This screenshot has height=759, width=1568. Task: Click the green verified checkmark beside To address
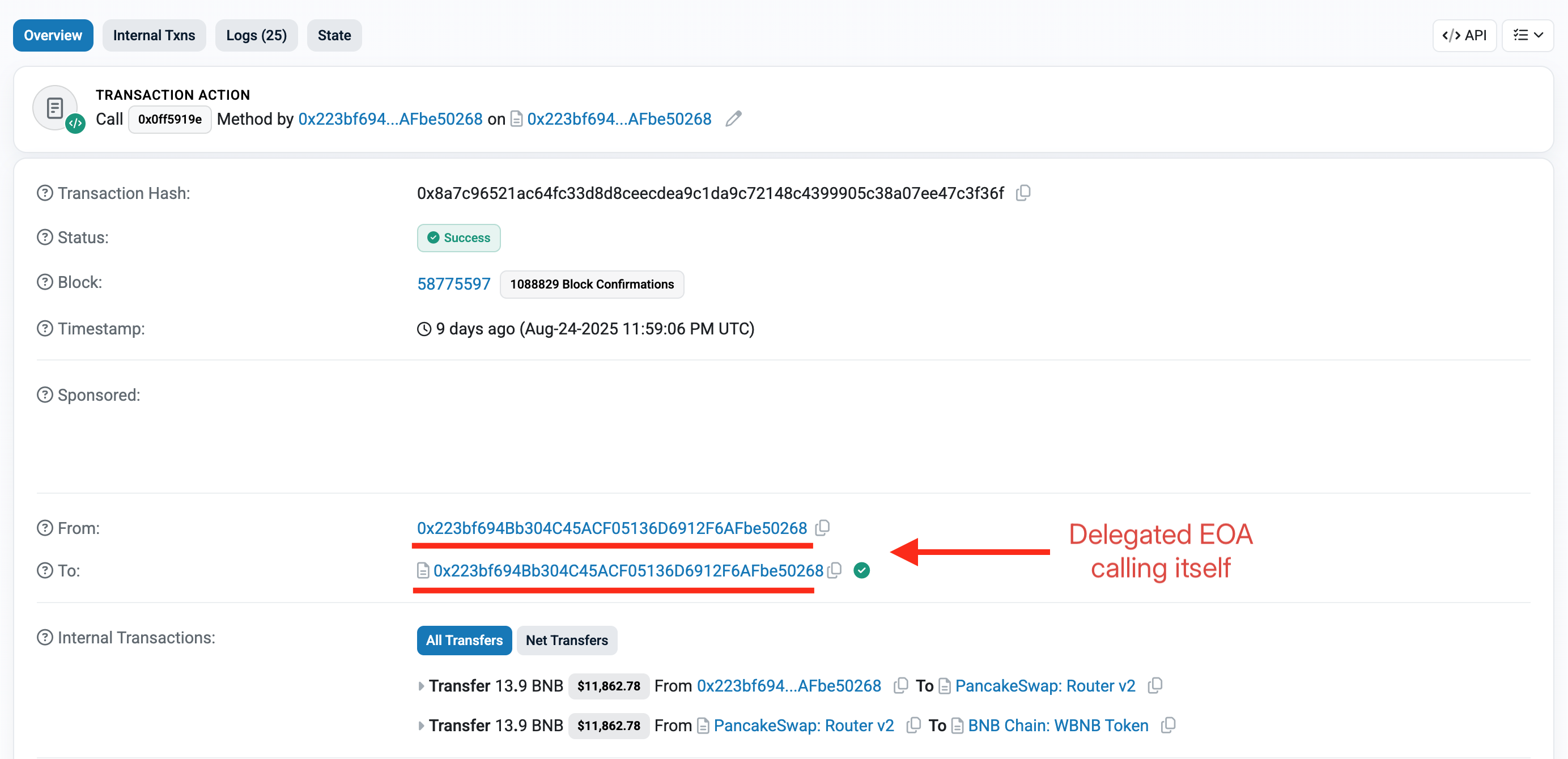(861, 570)
